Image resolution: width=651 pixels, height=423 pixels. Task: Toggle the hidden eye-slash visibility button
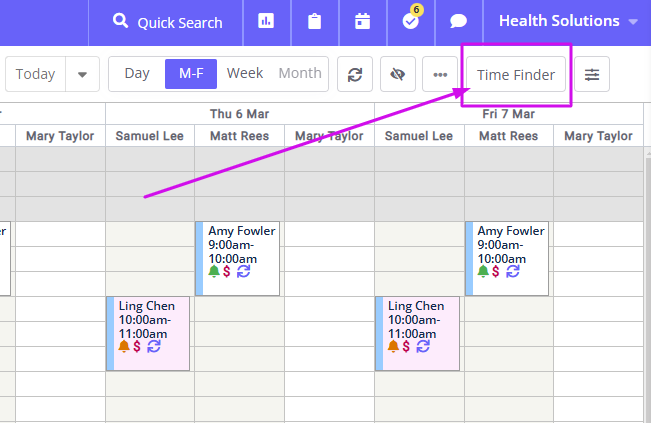[397, 74]
